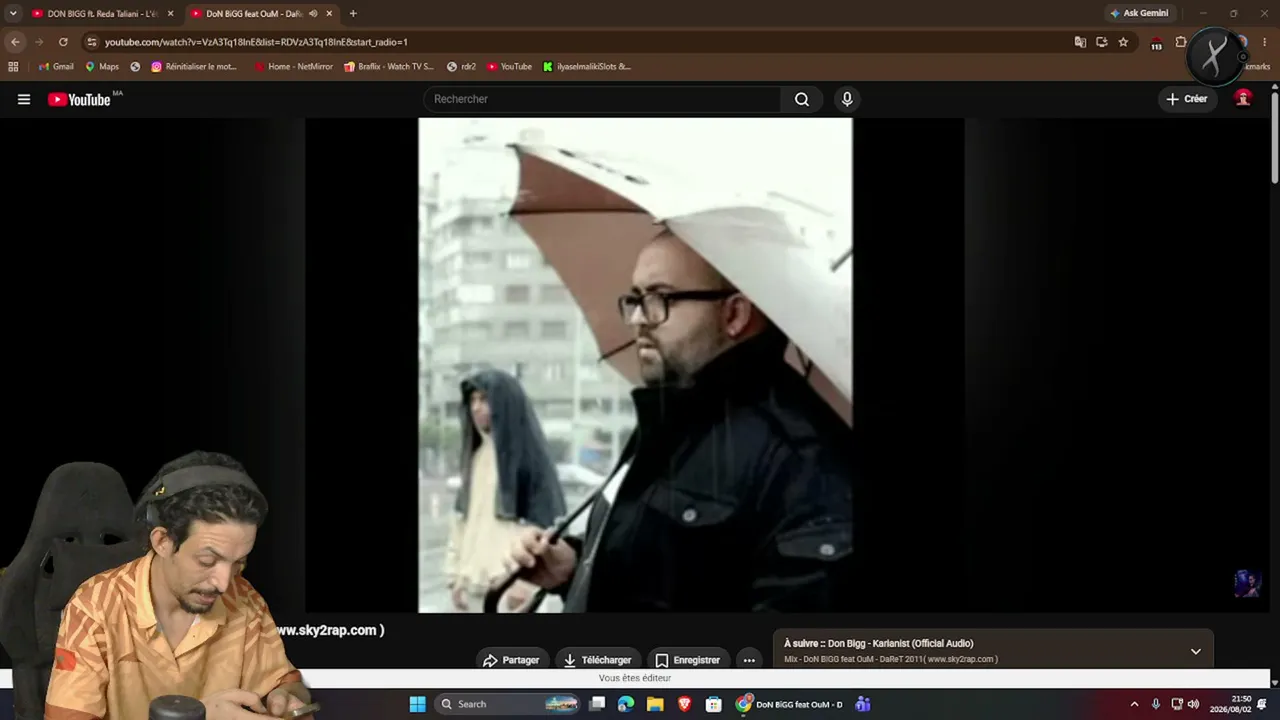This screenshot has width=1280, height=720.
Task: Open Microsoft Store from the taskbar
Action: coord(713,704)
